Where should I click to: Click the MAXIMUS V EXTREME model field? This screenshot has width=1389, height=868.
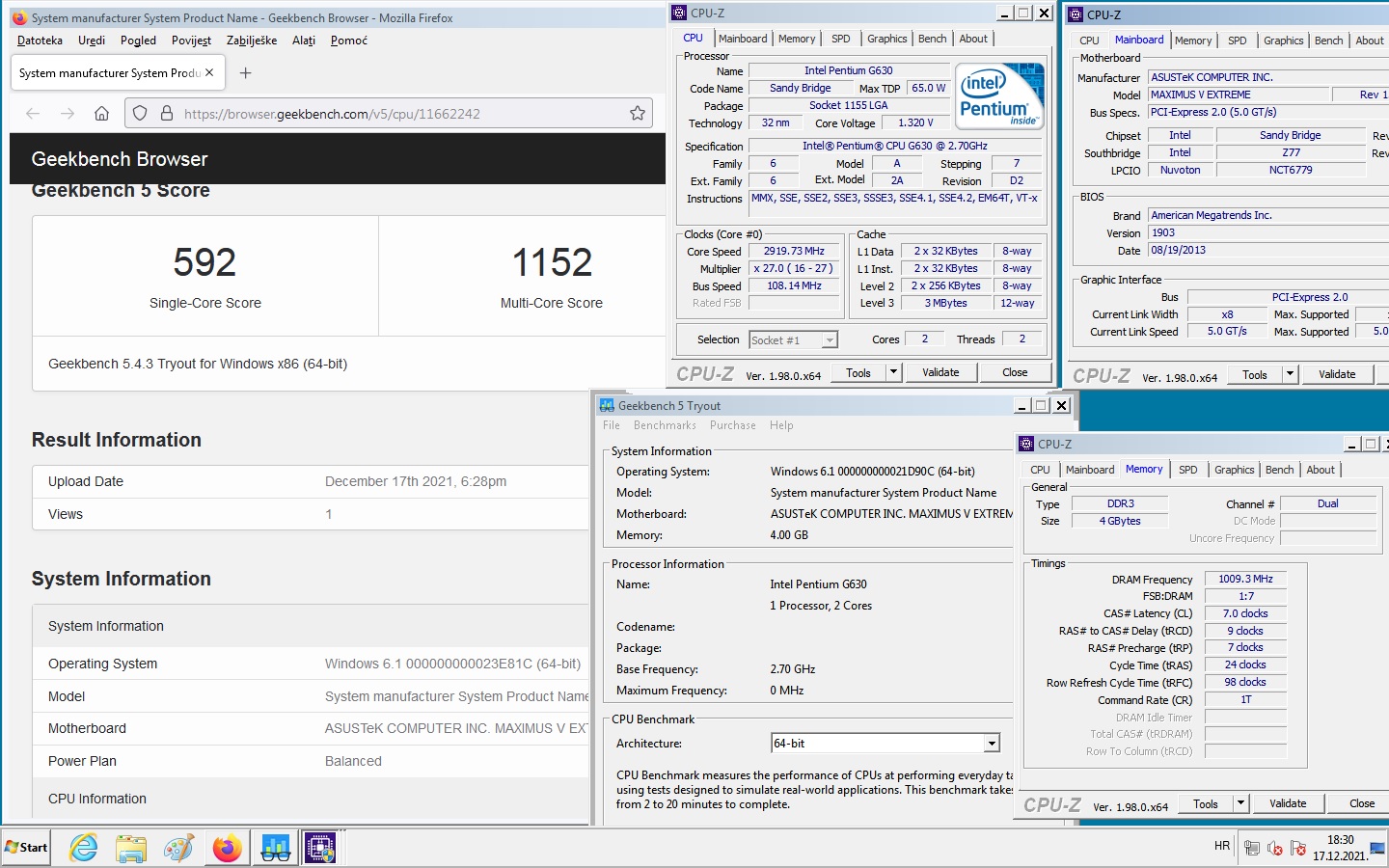[x=1238, y=95]
